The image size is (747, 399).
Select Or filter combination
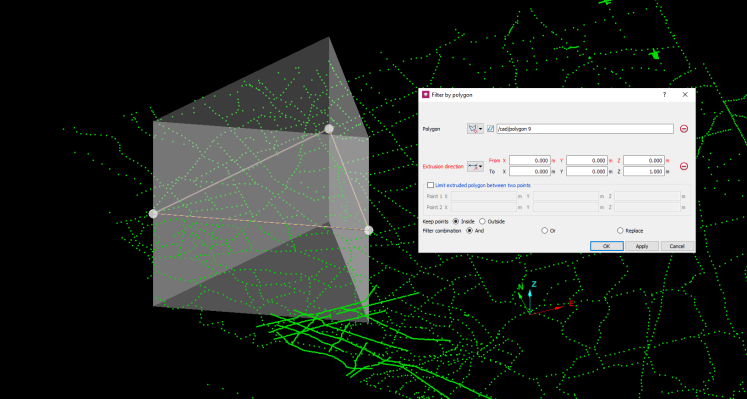pos(545,230)
